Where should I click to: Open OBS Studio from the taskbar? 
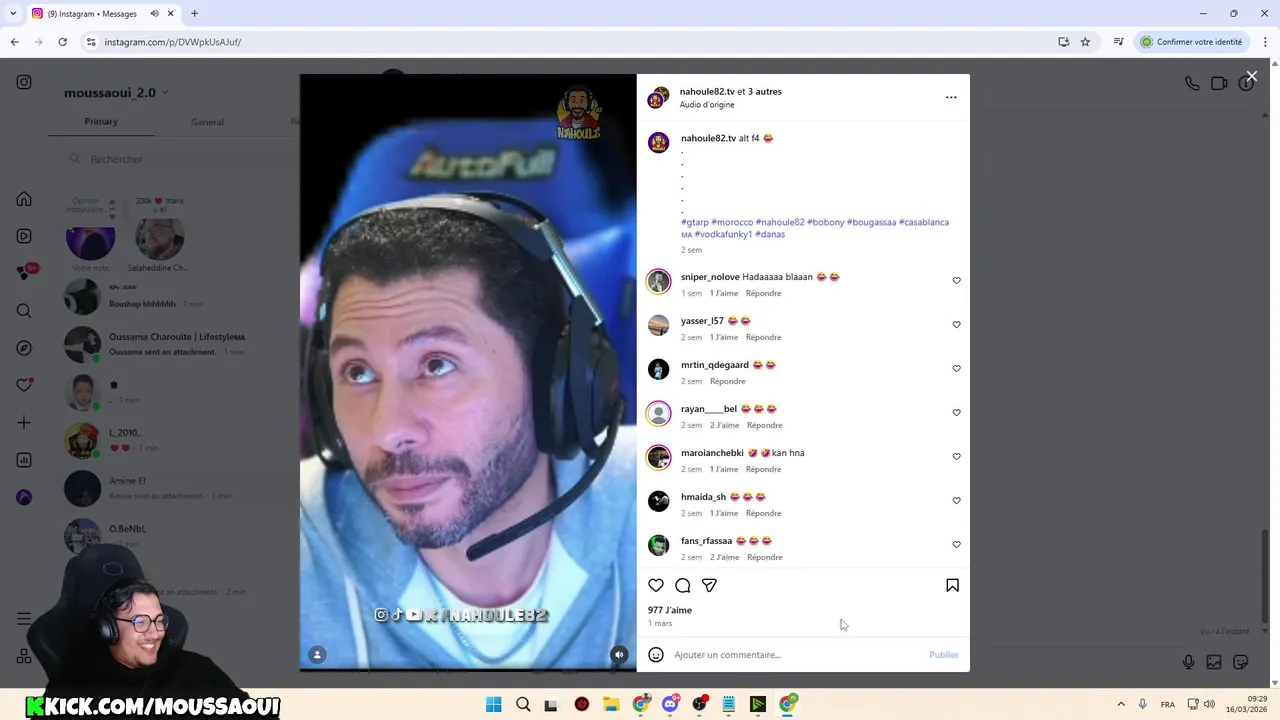pos(699,704)
